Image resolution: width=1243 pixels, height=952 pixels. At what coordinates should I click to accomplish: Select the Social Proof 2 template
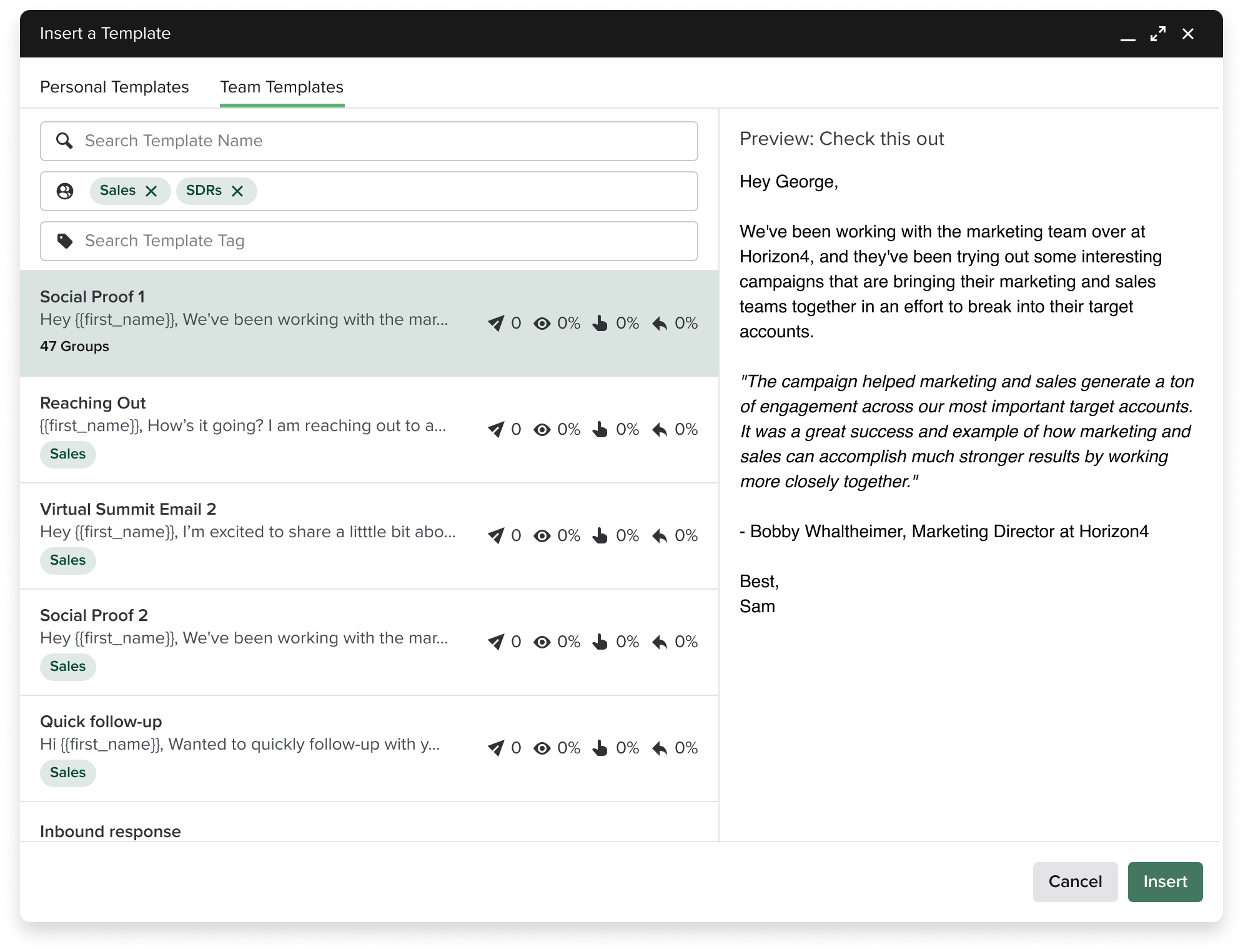click(250, 637)
